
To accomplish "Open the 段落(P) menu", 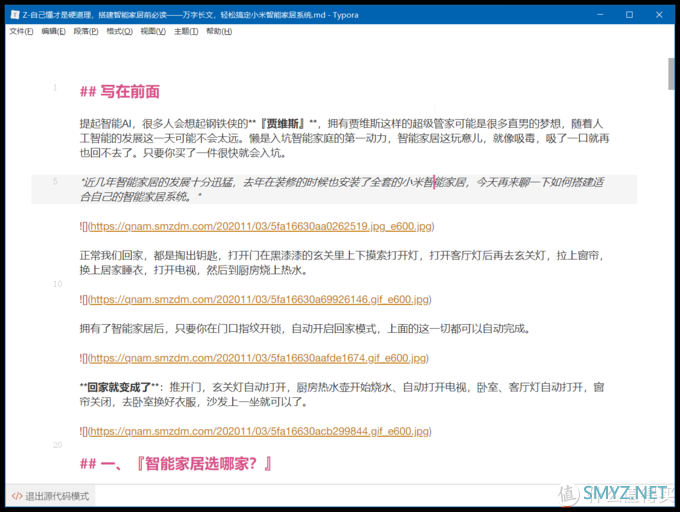I will (x=86, y=31).
